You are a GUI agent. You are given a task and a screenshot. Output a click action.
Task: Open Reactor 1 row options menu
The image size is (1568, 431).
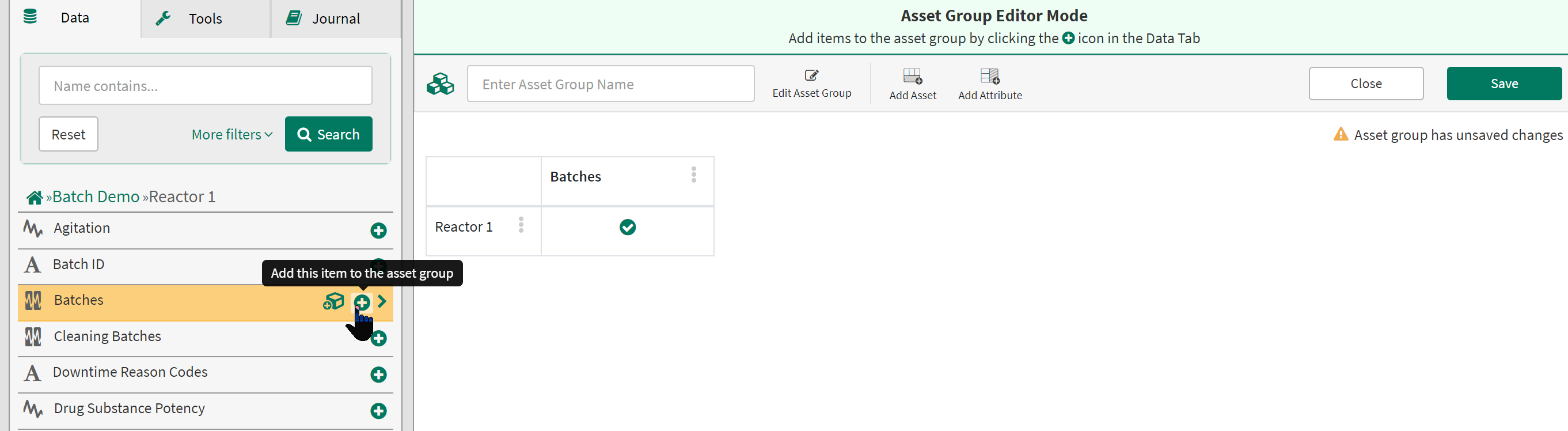tap(521, 225)
